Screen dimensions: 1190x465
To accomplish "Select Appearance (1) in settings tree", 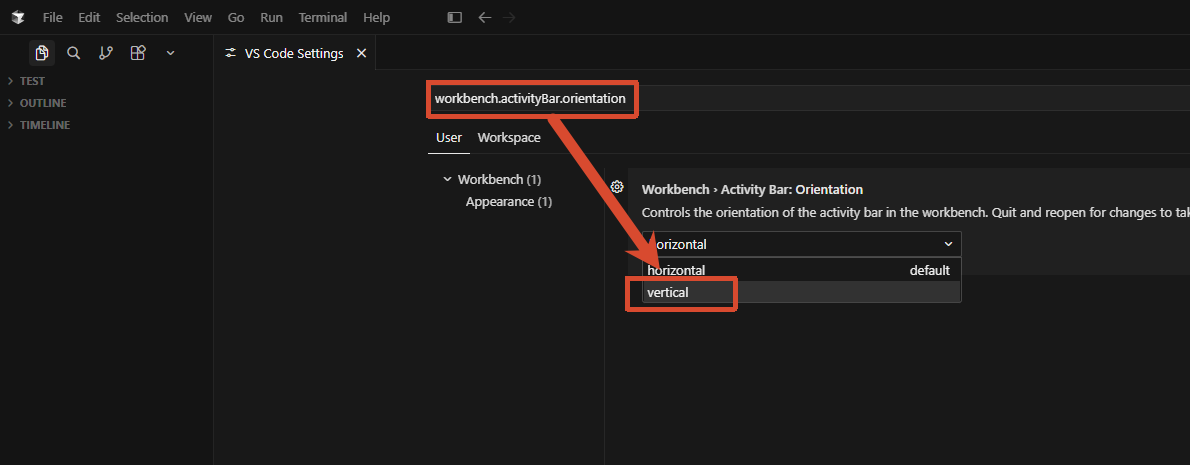I will point(508,203).
